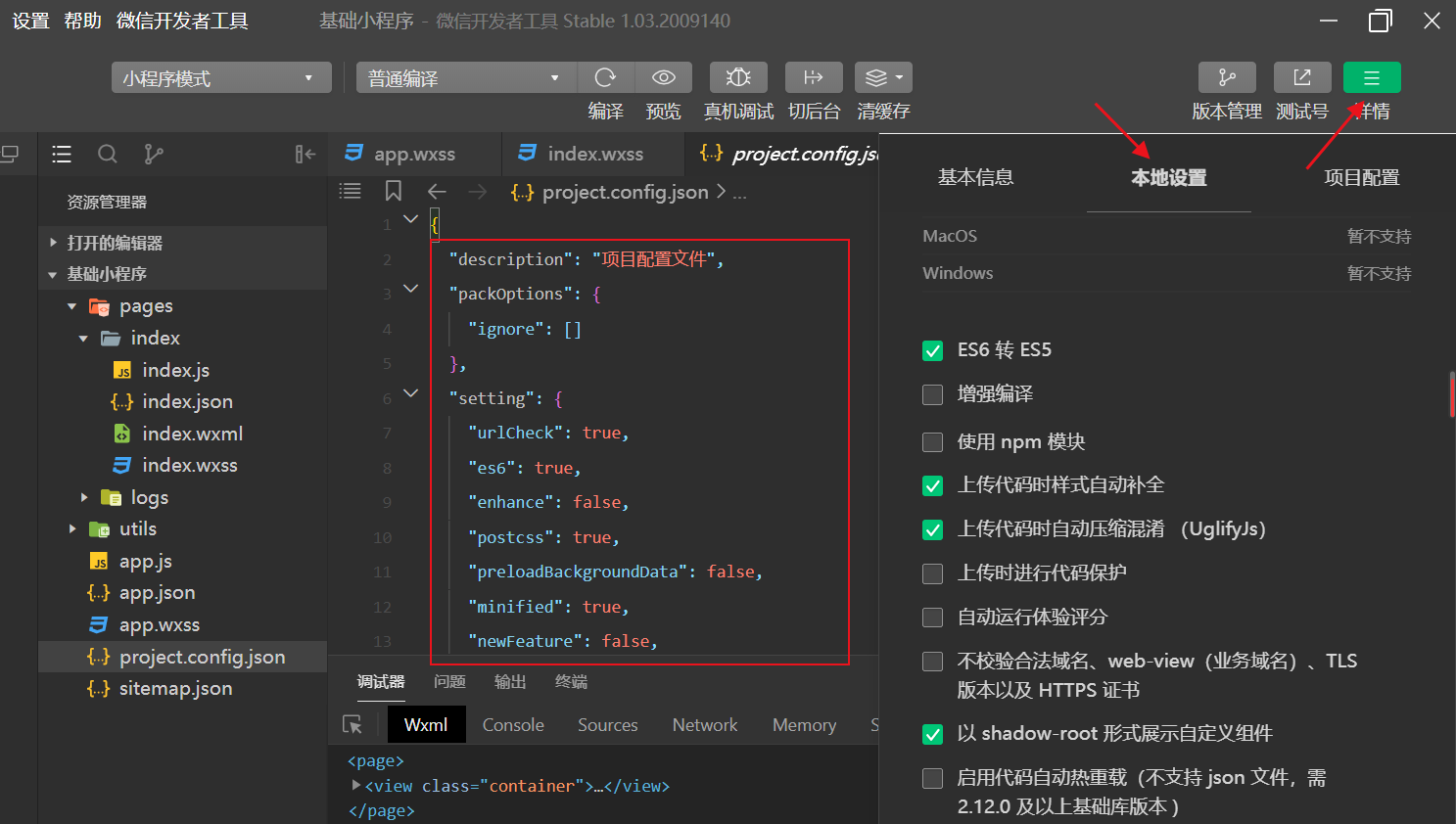Expand the utils folder
Viewport: 1456px width, 824px height.
[x=72, y=528]
